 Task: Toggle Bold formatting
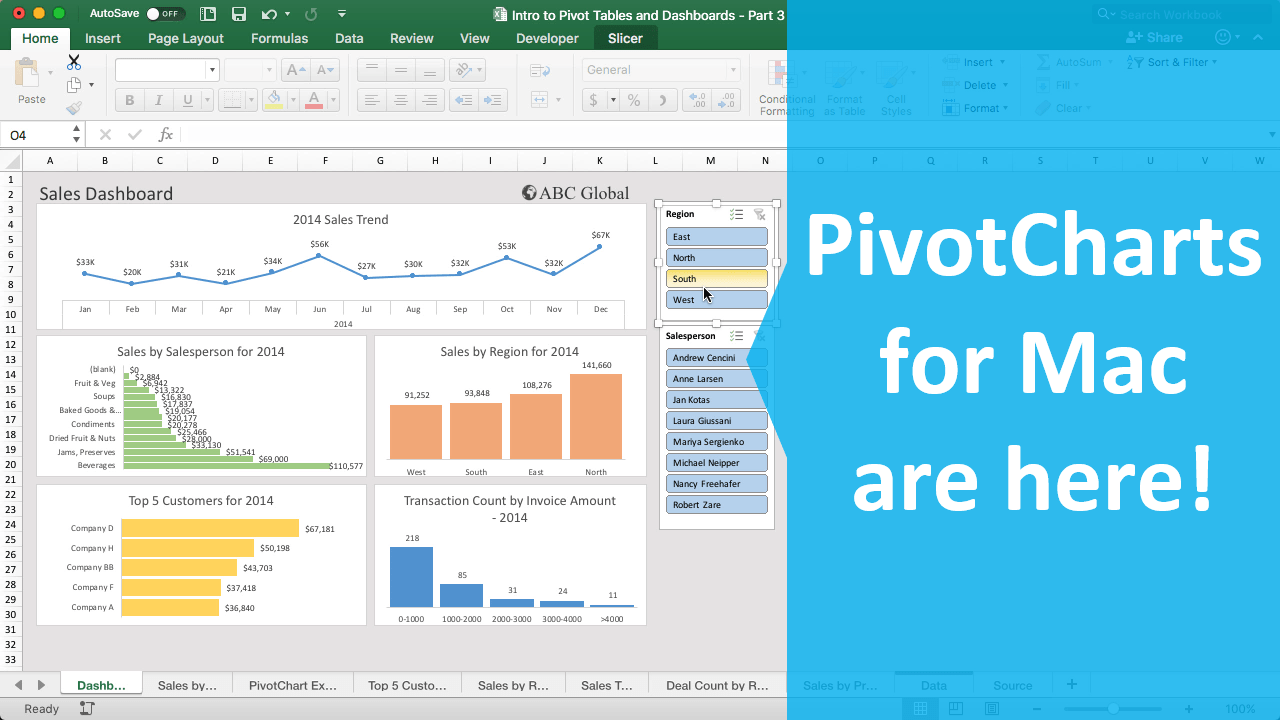pos(129,100)
